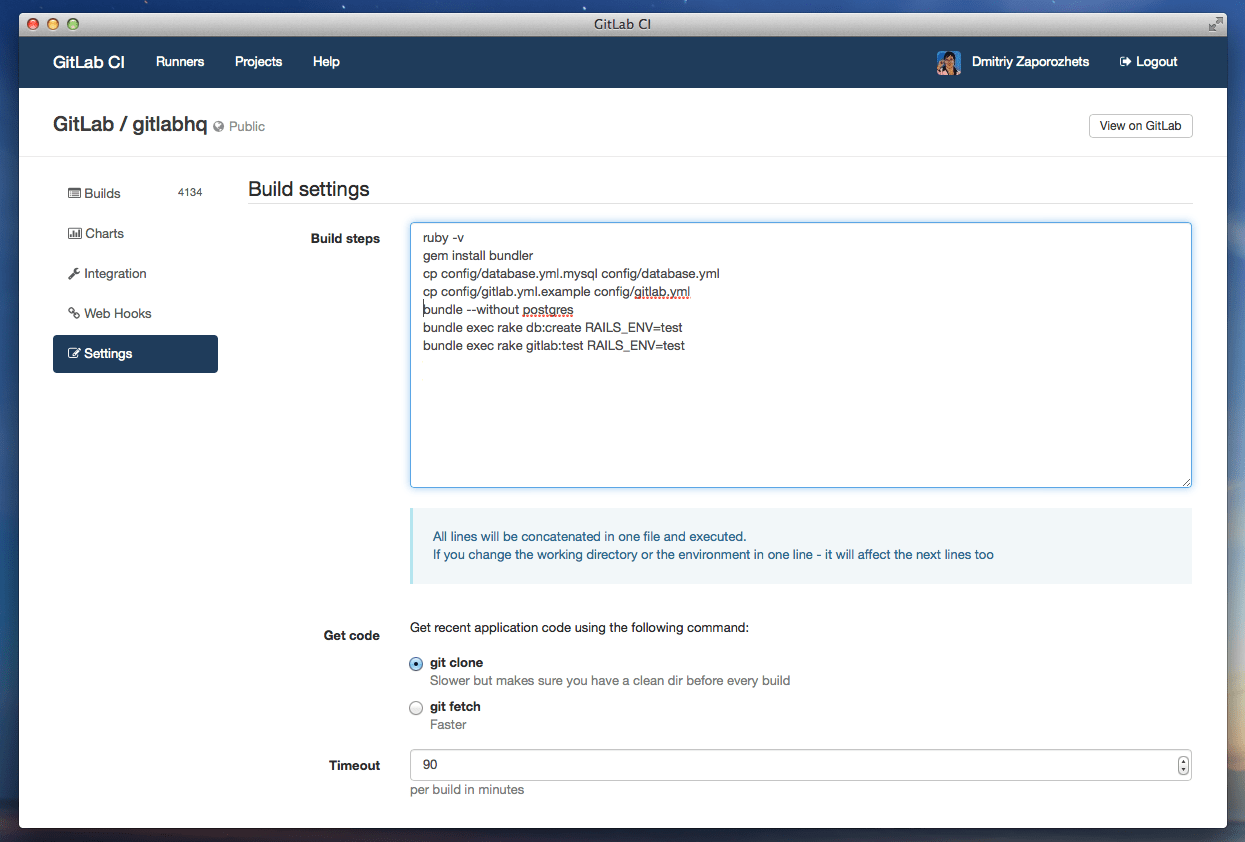The image size is (1245, 842).
Task: Click the Builds list icon in sidebar
Action: pyautogui.click(x=74, y=193)
